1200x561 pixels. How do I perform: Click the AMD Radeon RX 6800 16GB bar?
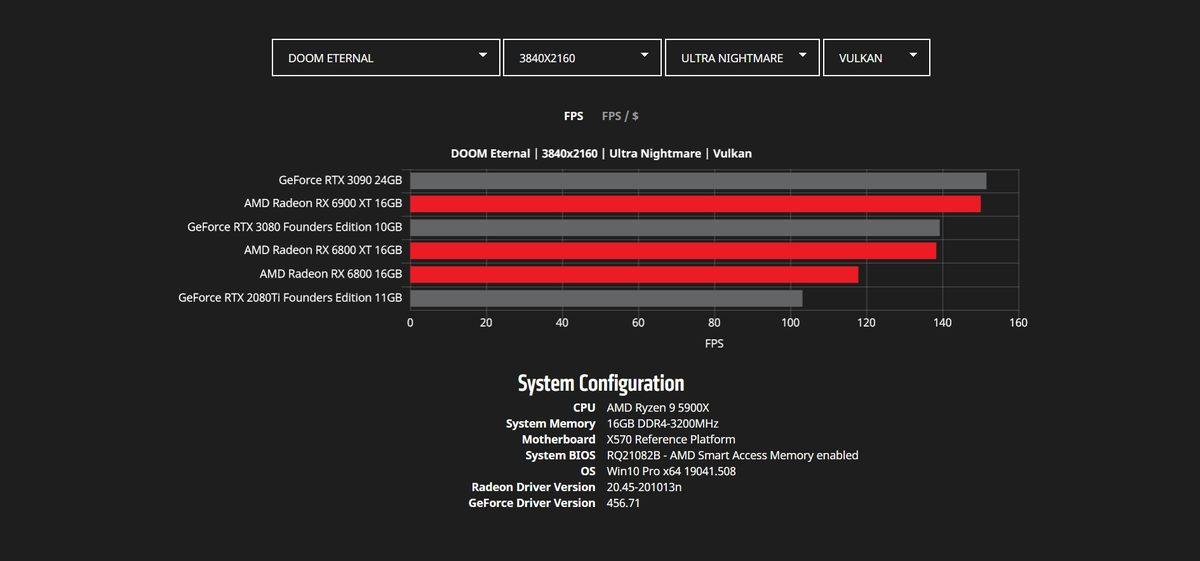[634, 274]
